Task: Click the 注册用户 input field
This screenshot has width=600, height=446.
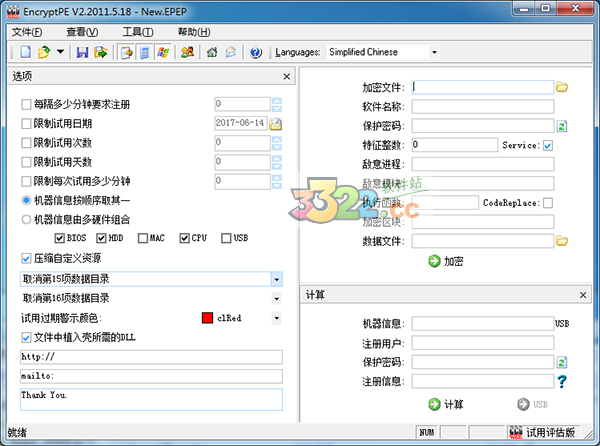Action: pos(483,343)
